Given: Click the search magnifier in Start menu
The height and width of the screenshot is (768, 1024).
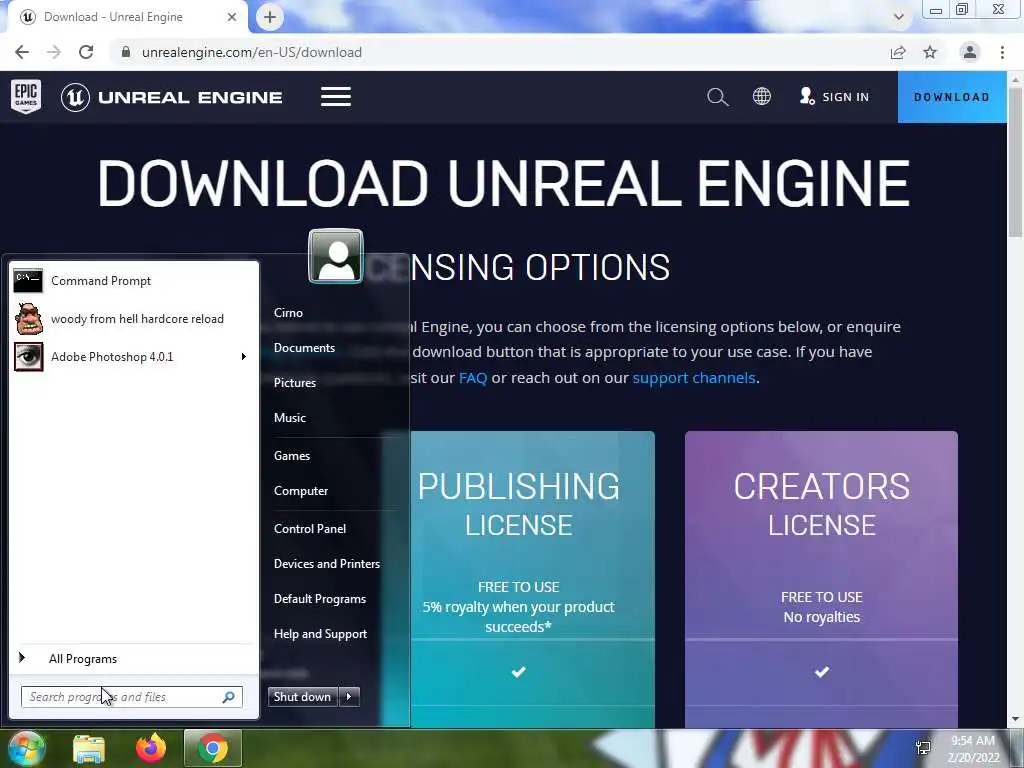Looking at the screenshot, I should 229,697.
